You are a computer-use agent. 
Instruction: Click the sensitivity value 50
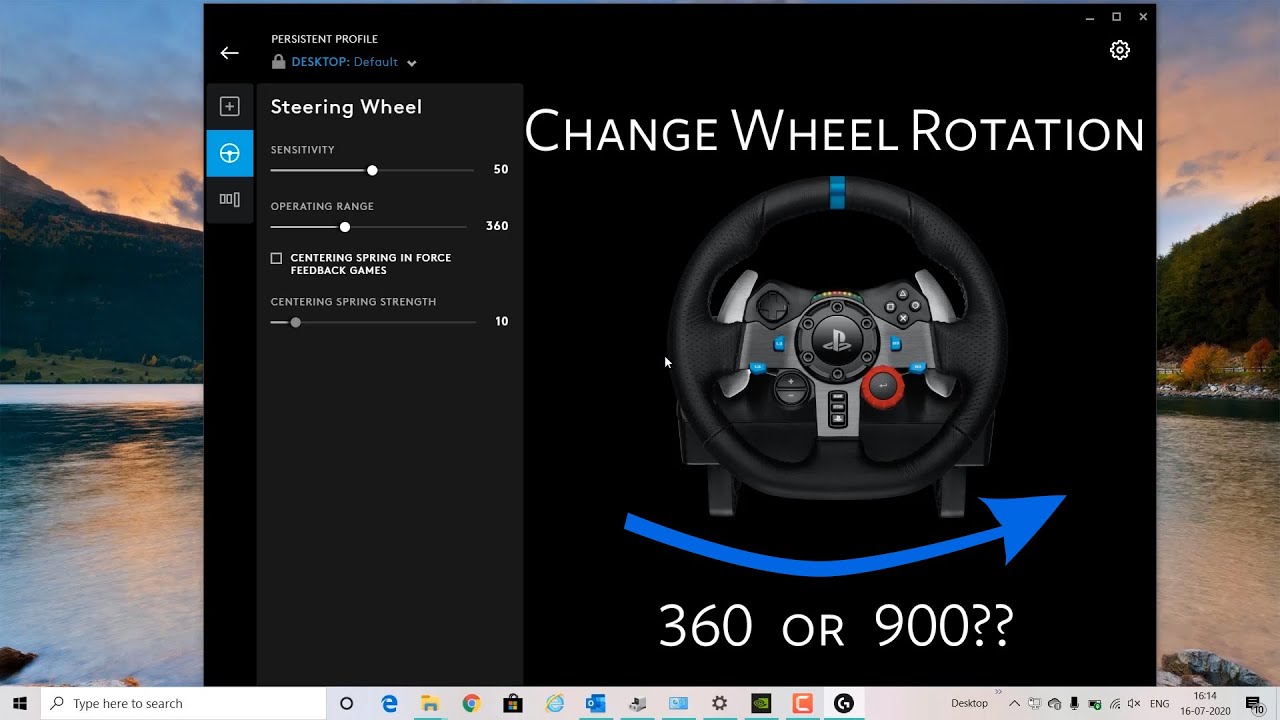pyautogui.click(x=501, y=170)
